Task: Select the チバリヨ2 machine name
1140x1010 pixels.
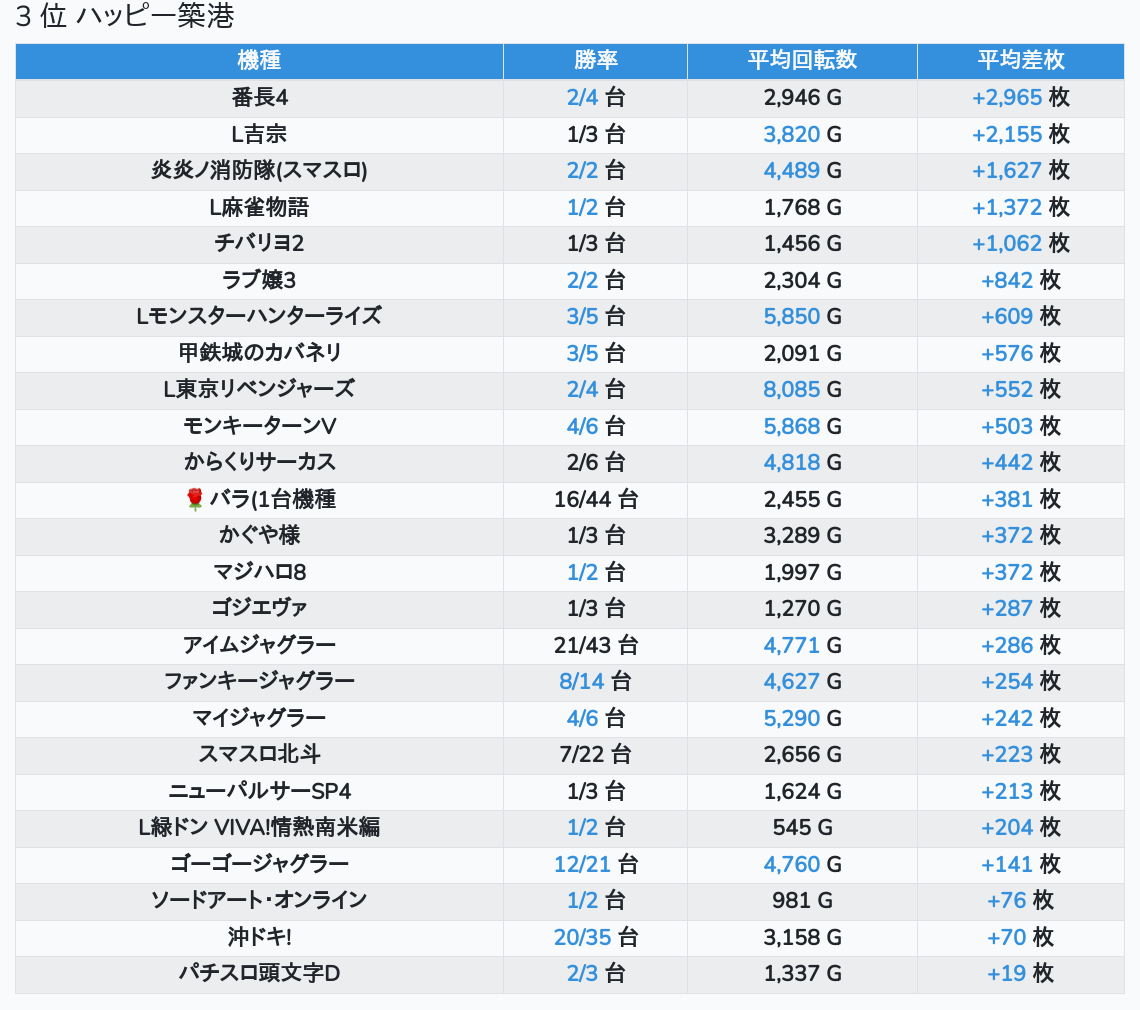Action: click(x=259, y=243)
